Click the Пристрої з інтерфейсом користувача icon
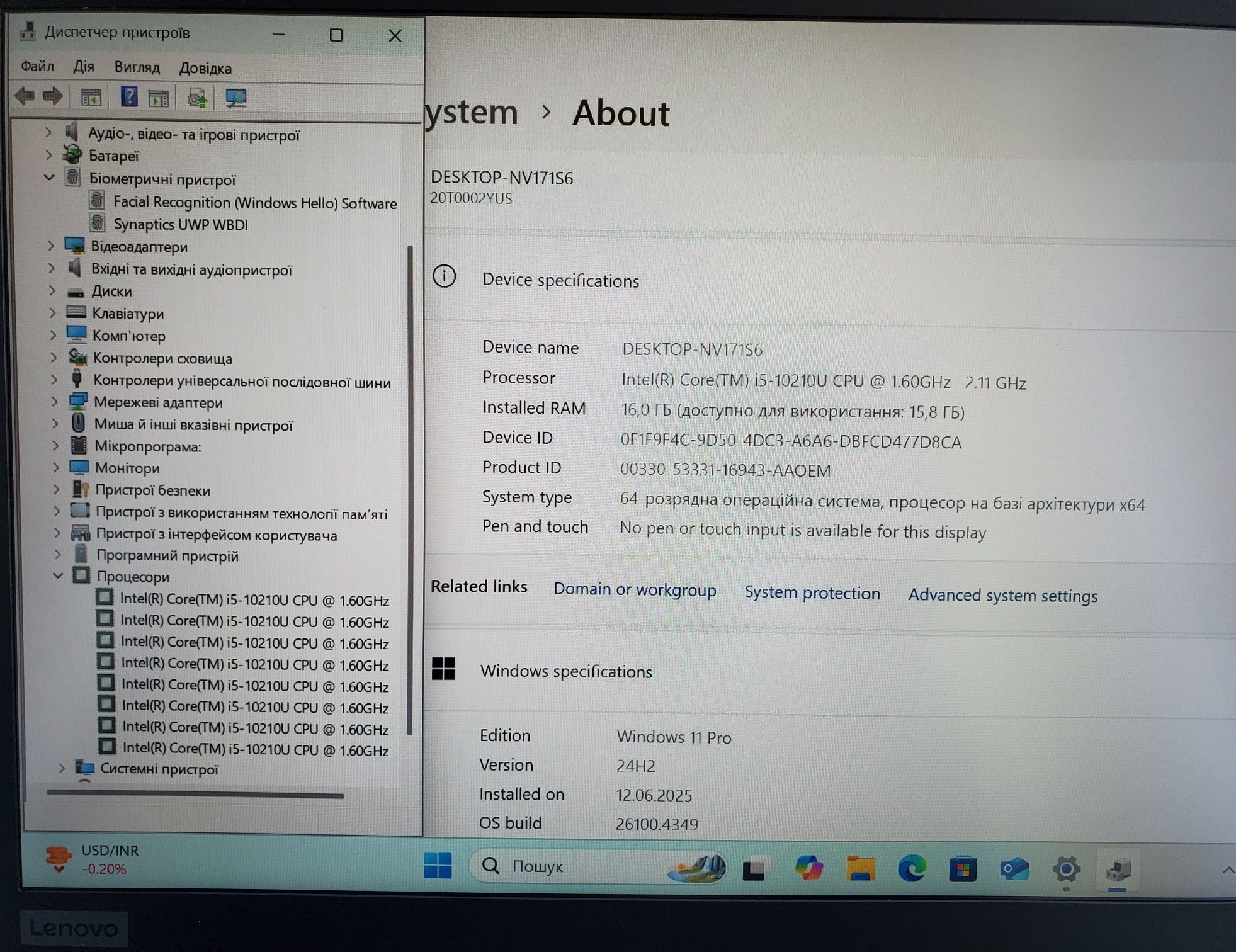 [80, 533]
